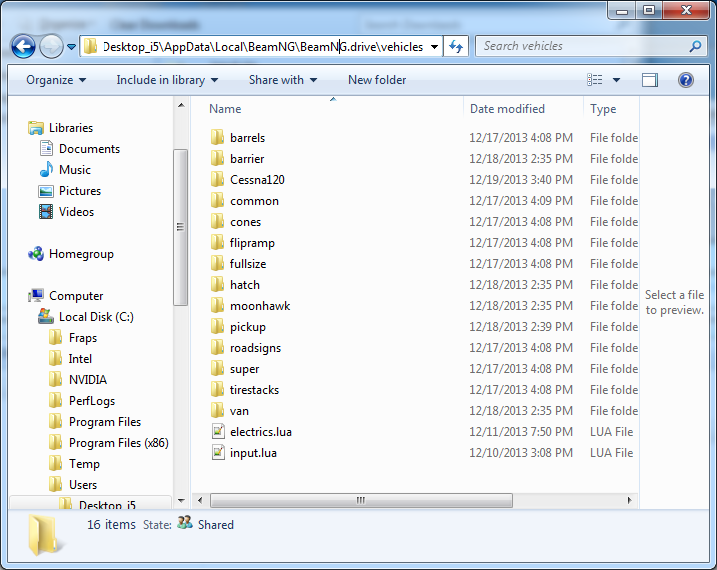The height and width of the screenshot is (570, 717).
Task: Click navigation pane scroll up arrow
Action: tap(181, 106)
